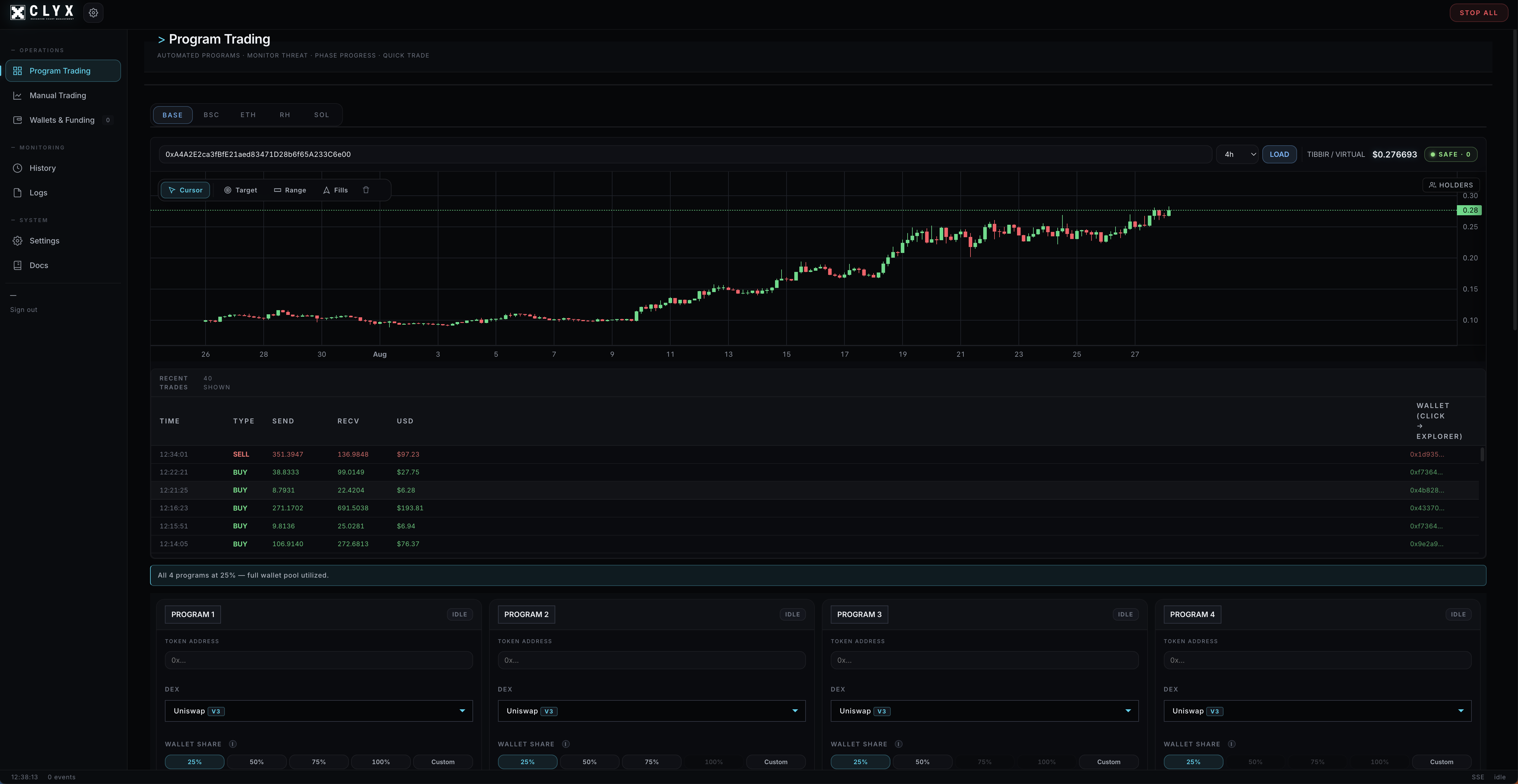Switch to the SOL chain tab

[x=322, y=115]
